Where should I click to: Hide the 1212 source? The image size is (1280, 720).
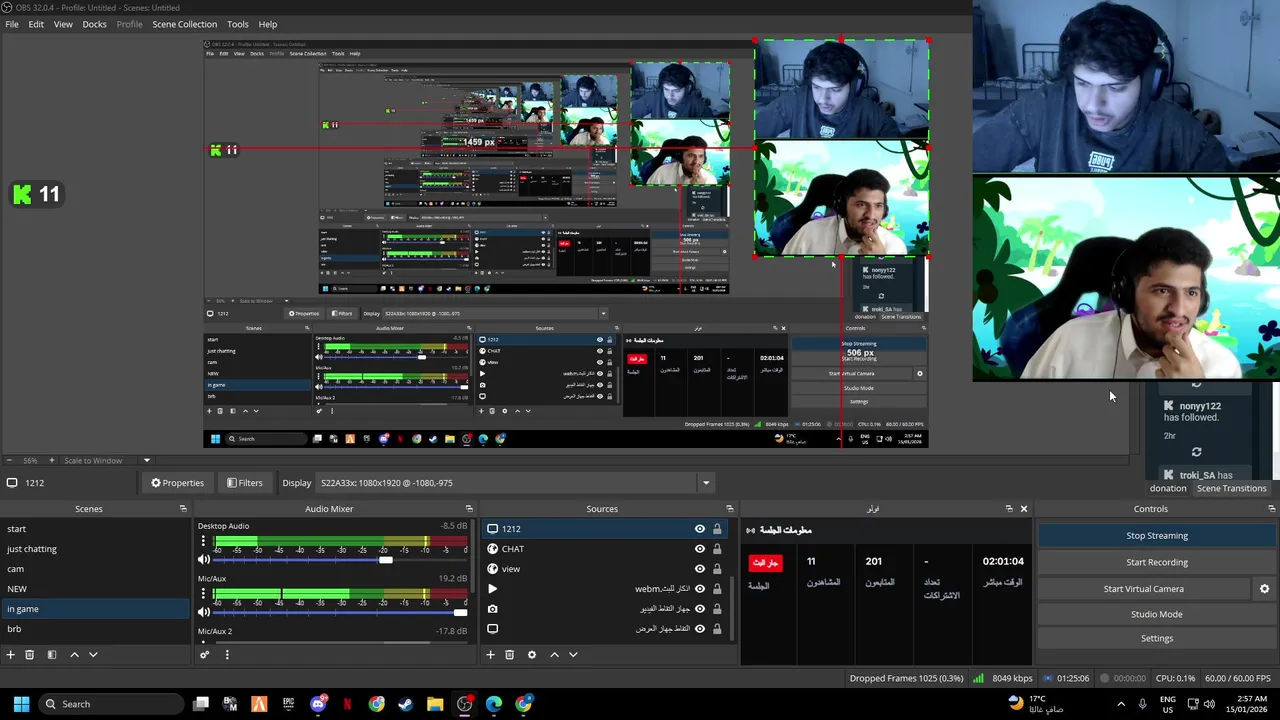[x=700, y=529]
